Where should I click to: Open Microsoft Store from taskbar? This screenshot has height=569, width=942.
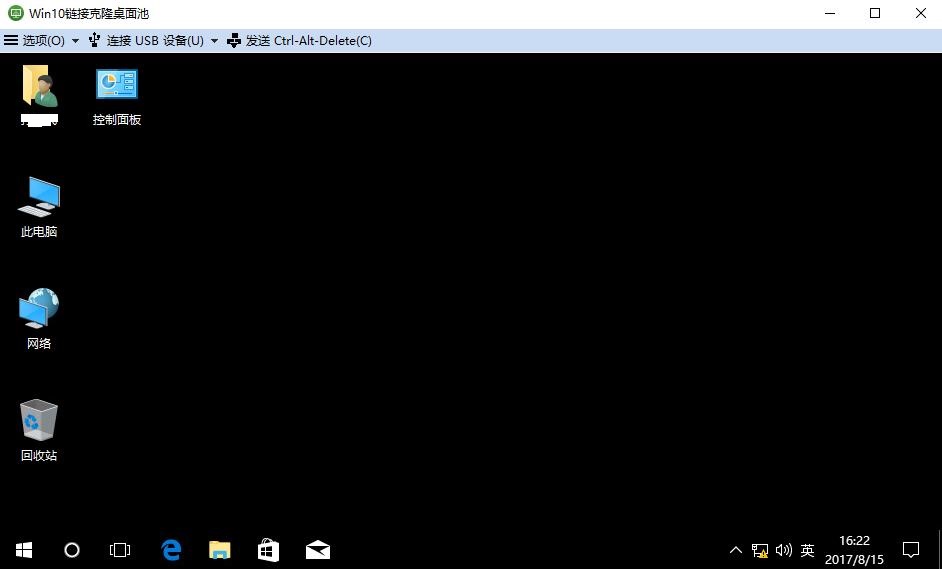tap(269, 550)
